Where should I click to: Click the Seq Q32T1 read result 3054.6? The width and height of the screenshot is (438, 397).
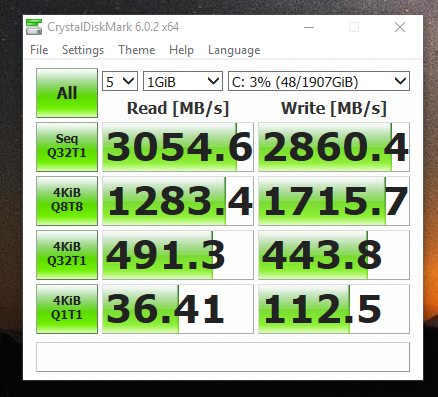(x=178, y=147)
